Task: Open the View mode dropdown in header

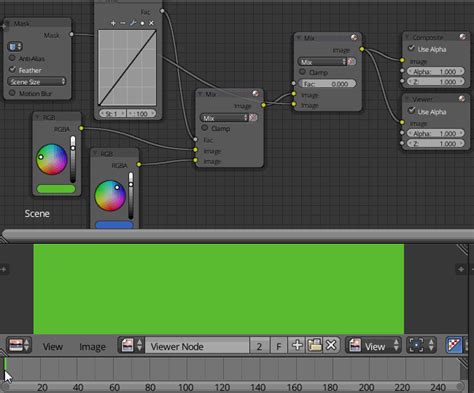Action: [374, 345]
